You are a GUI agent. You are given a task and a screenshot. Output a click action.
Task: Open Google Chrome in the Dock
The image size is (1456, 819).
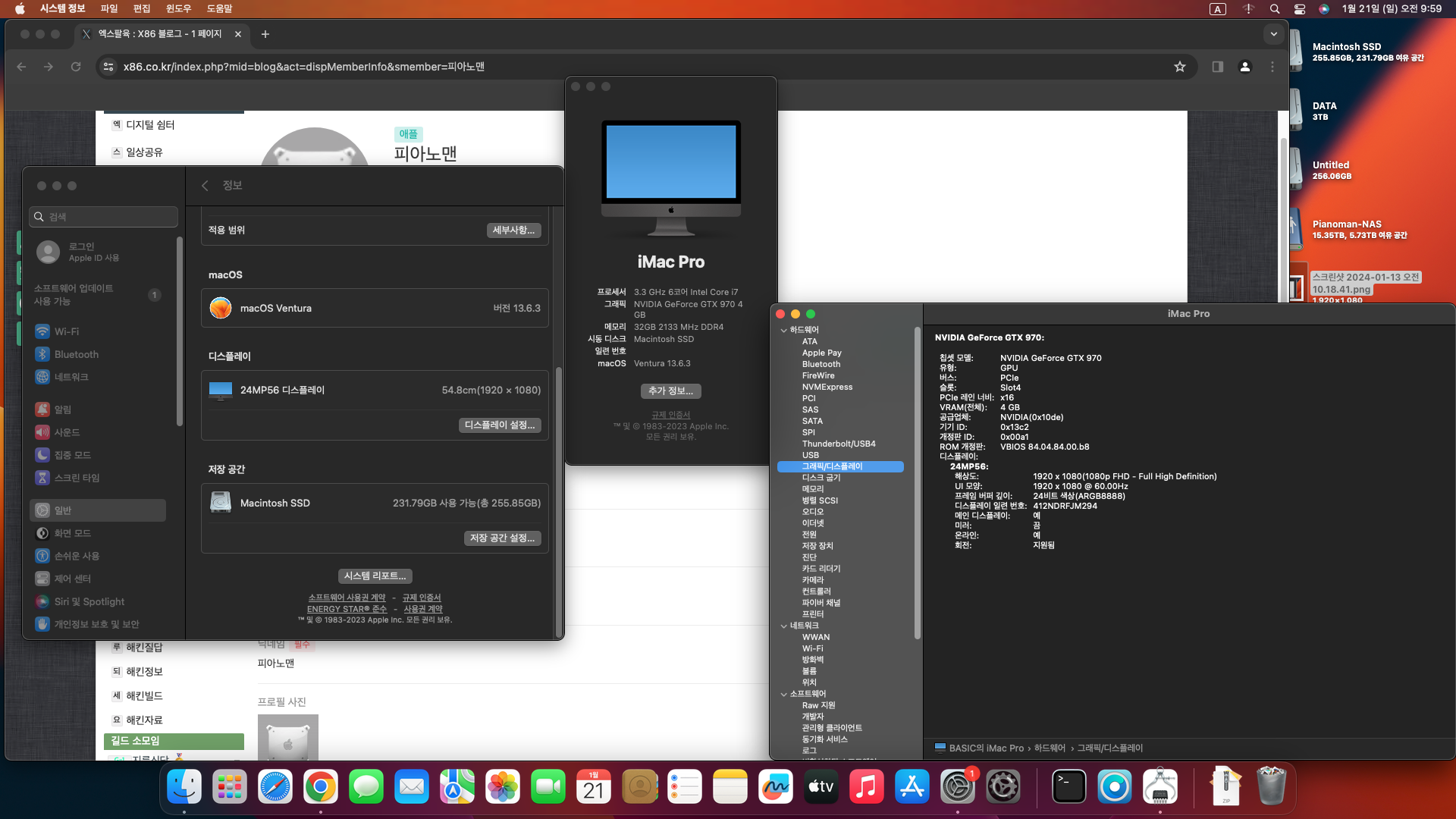point(321,787)
